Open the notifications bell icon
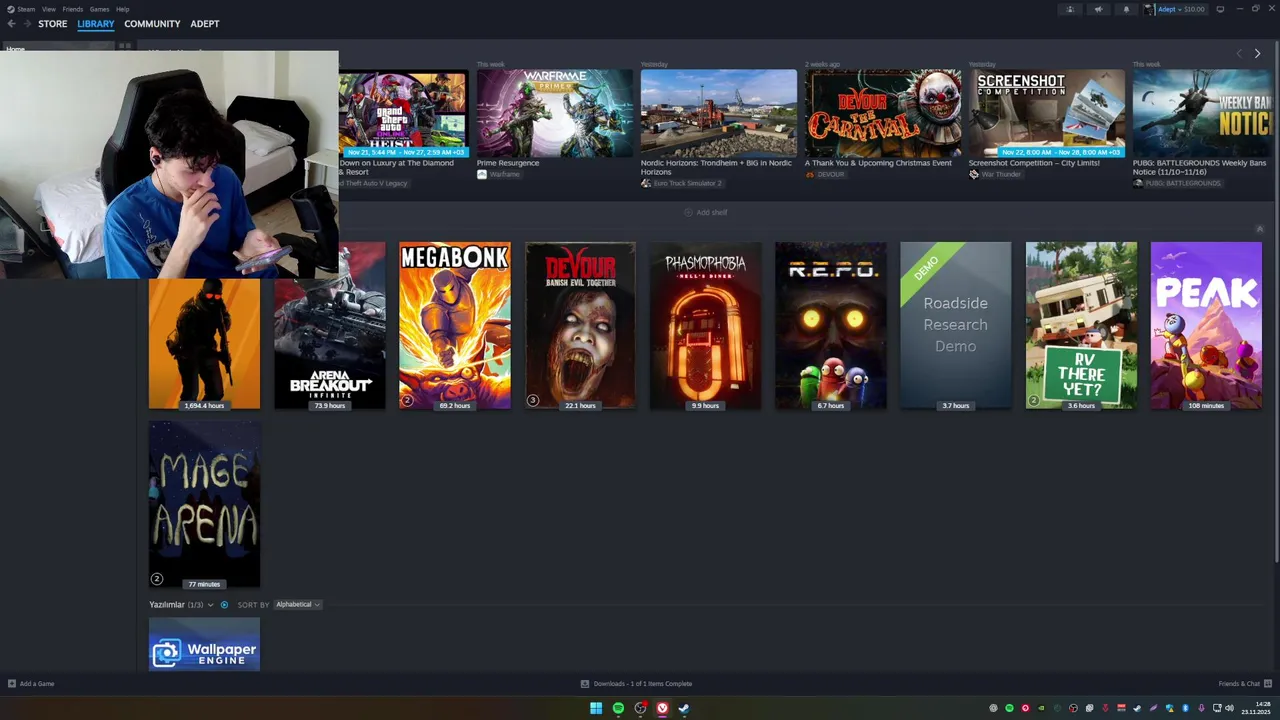 pyautogui.click(x=1126, y=9)
